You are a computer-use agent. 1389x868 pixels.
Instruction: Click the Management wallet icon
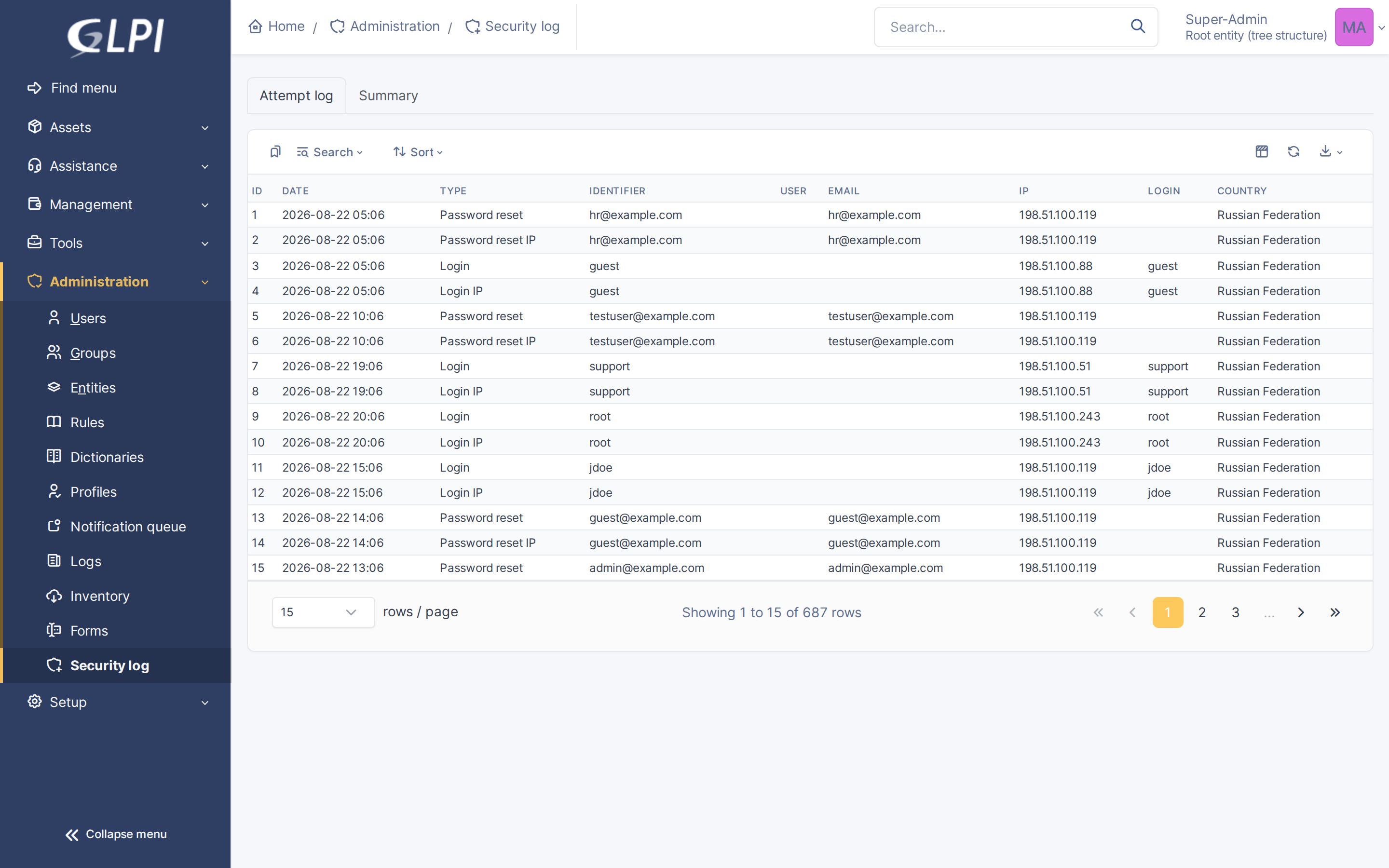pyautogui.click(x=35, y=204)
